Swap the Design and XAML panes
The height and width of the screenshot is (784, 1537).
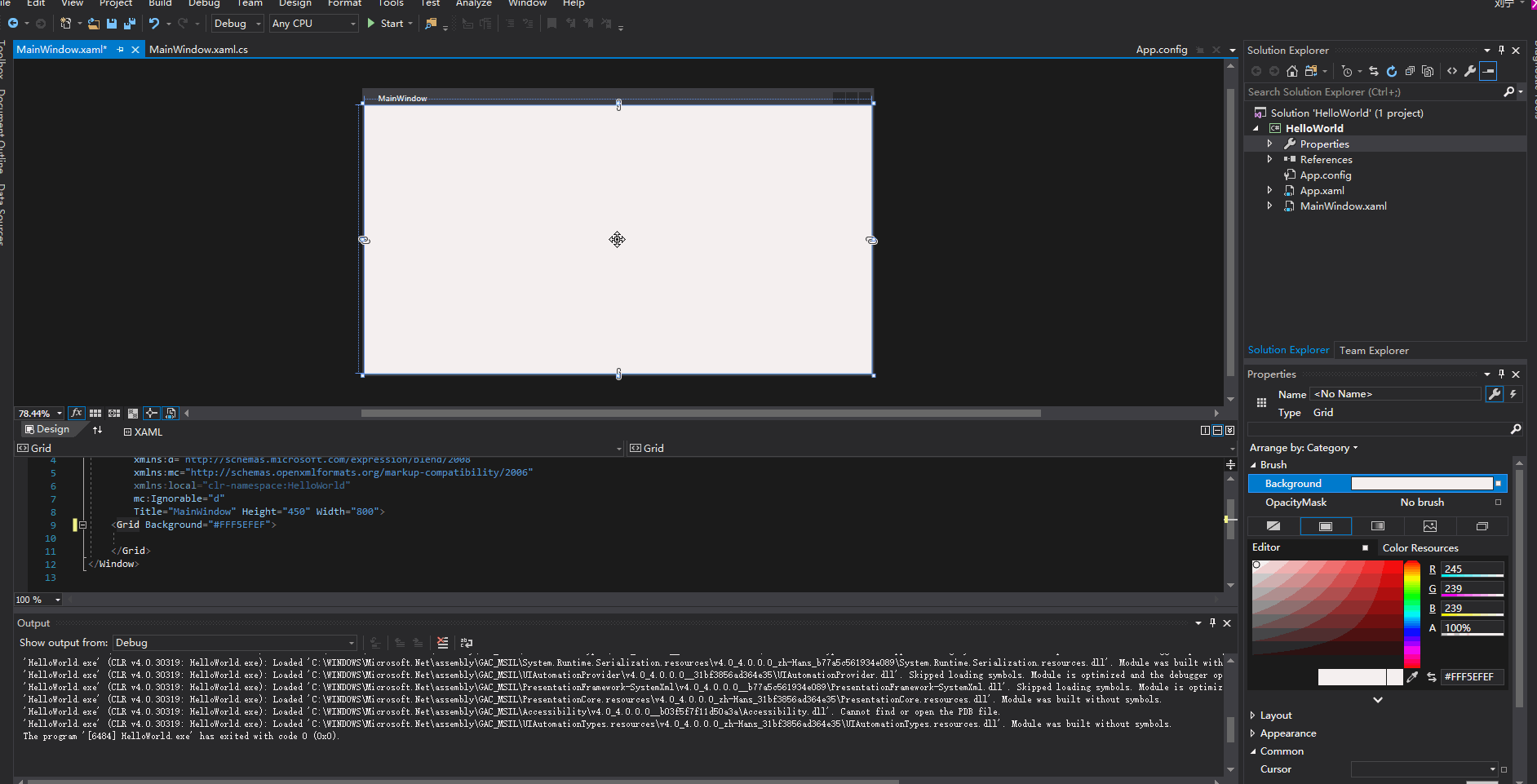98,430
